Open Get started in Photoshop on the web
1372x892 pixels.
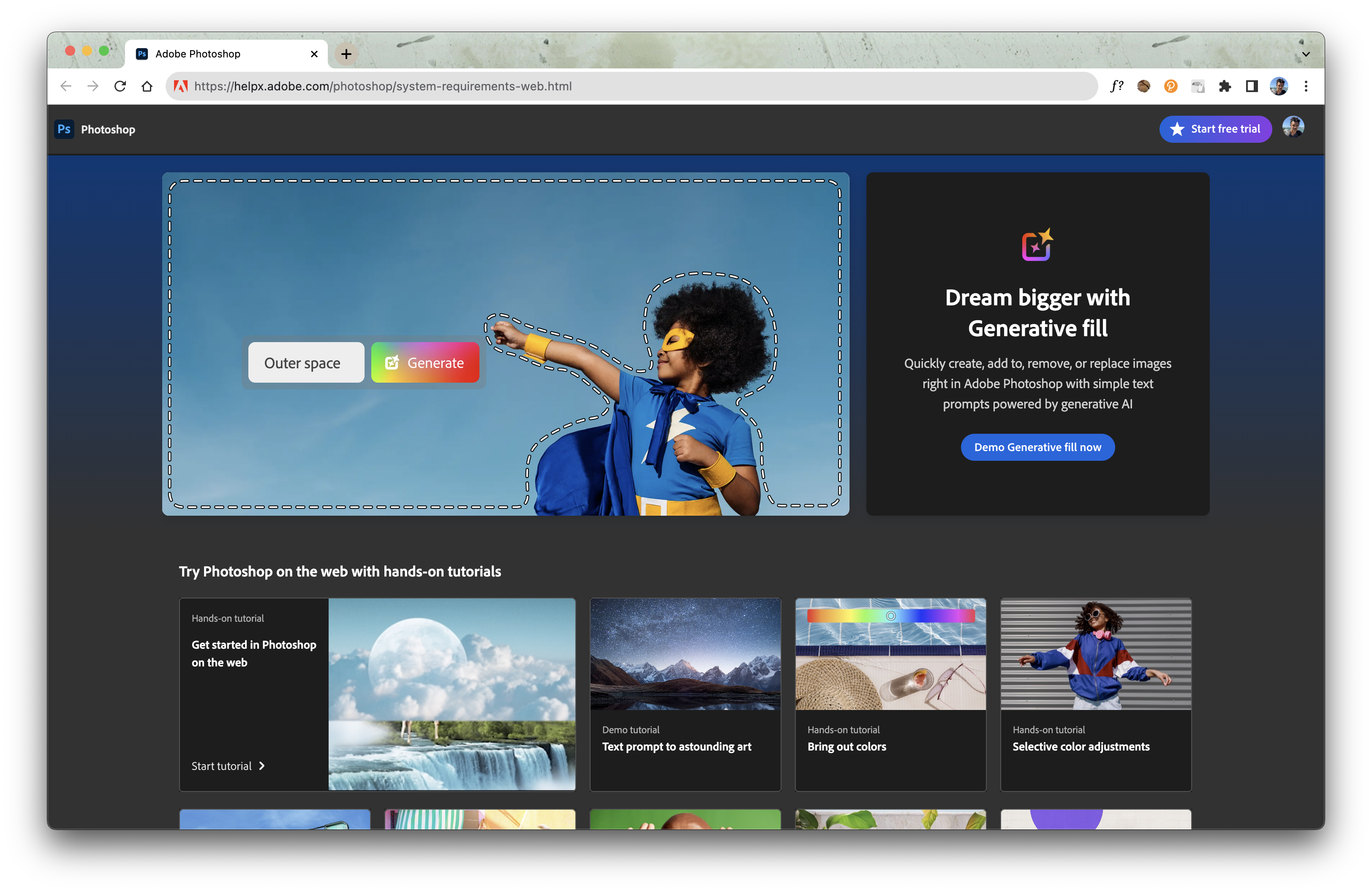[253, 653]
